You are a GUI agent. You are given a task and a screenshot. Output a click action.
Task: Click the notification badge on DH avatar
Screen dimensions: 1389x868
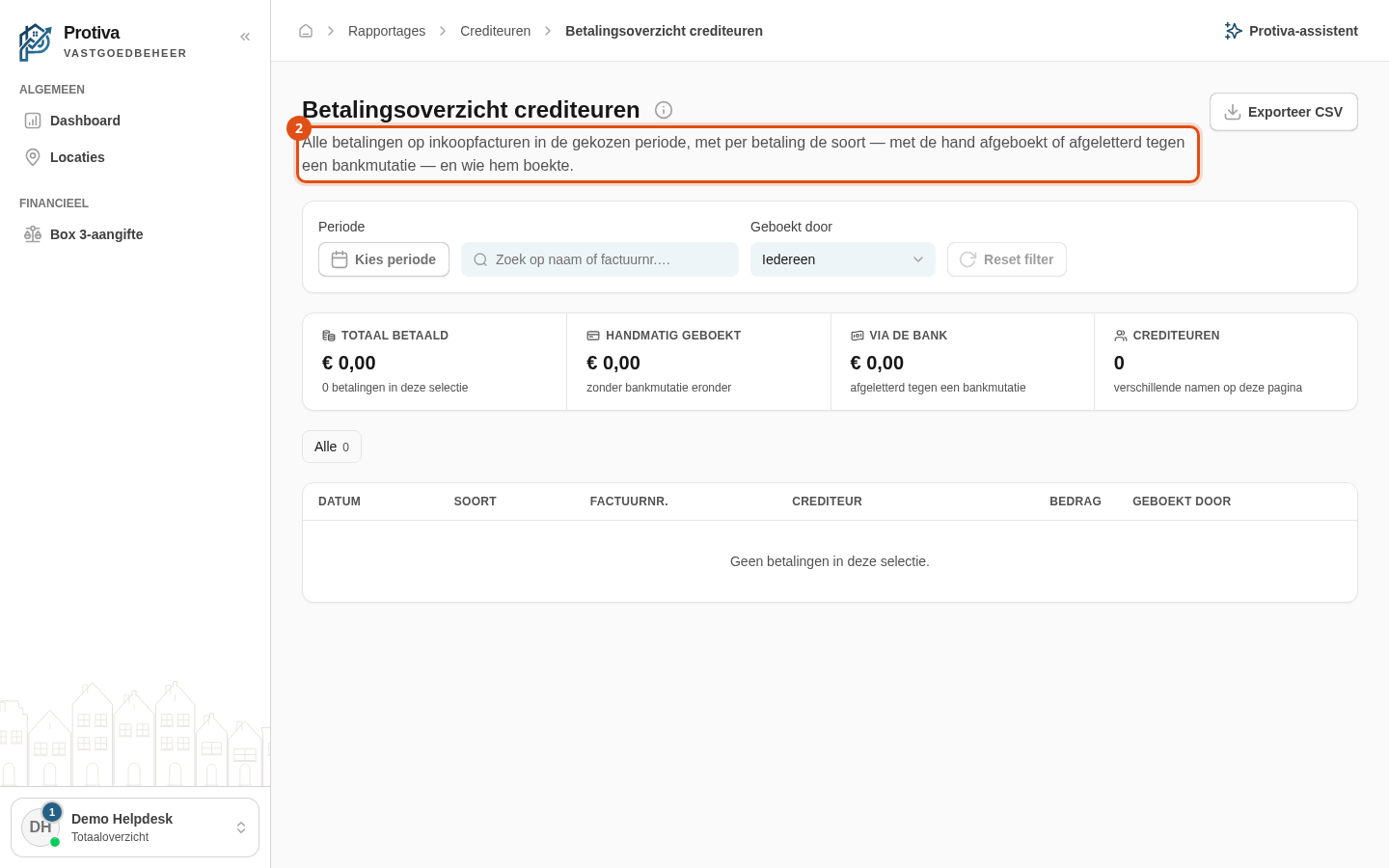[52, 812]
